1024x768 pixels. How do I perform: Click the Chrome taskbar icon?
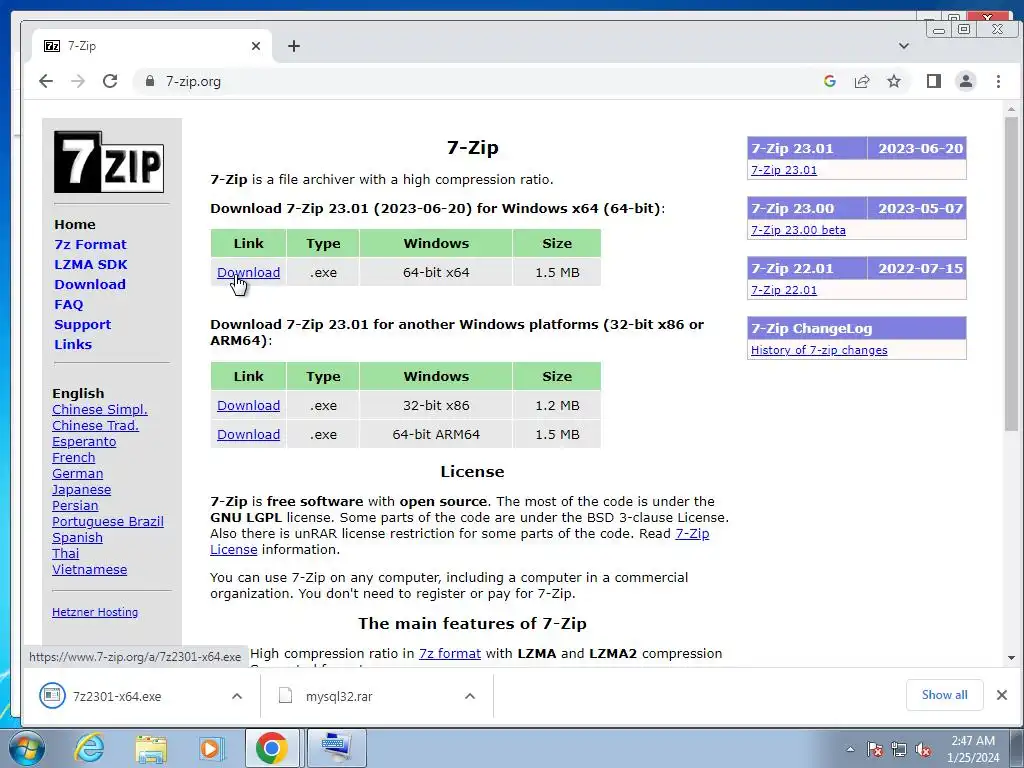pyautogui.click(x=272, y=748)
